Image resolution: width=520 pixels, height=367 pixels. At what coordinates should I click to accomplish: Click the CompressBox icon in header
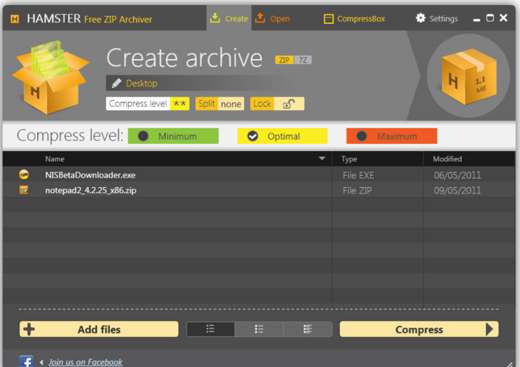(328, 19)
